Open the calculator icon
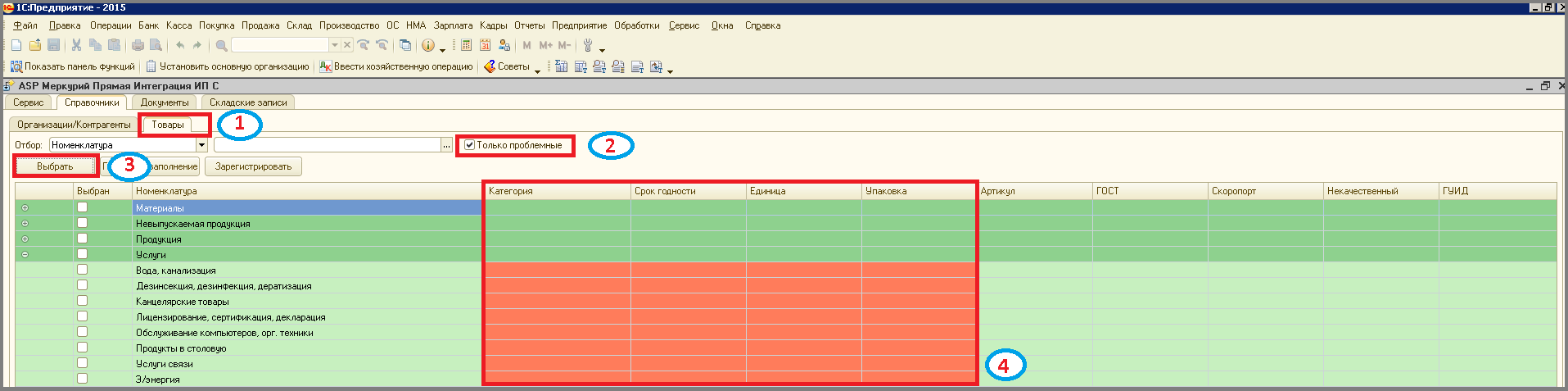 pos(466,45)
